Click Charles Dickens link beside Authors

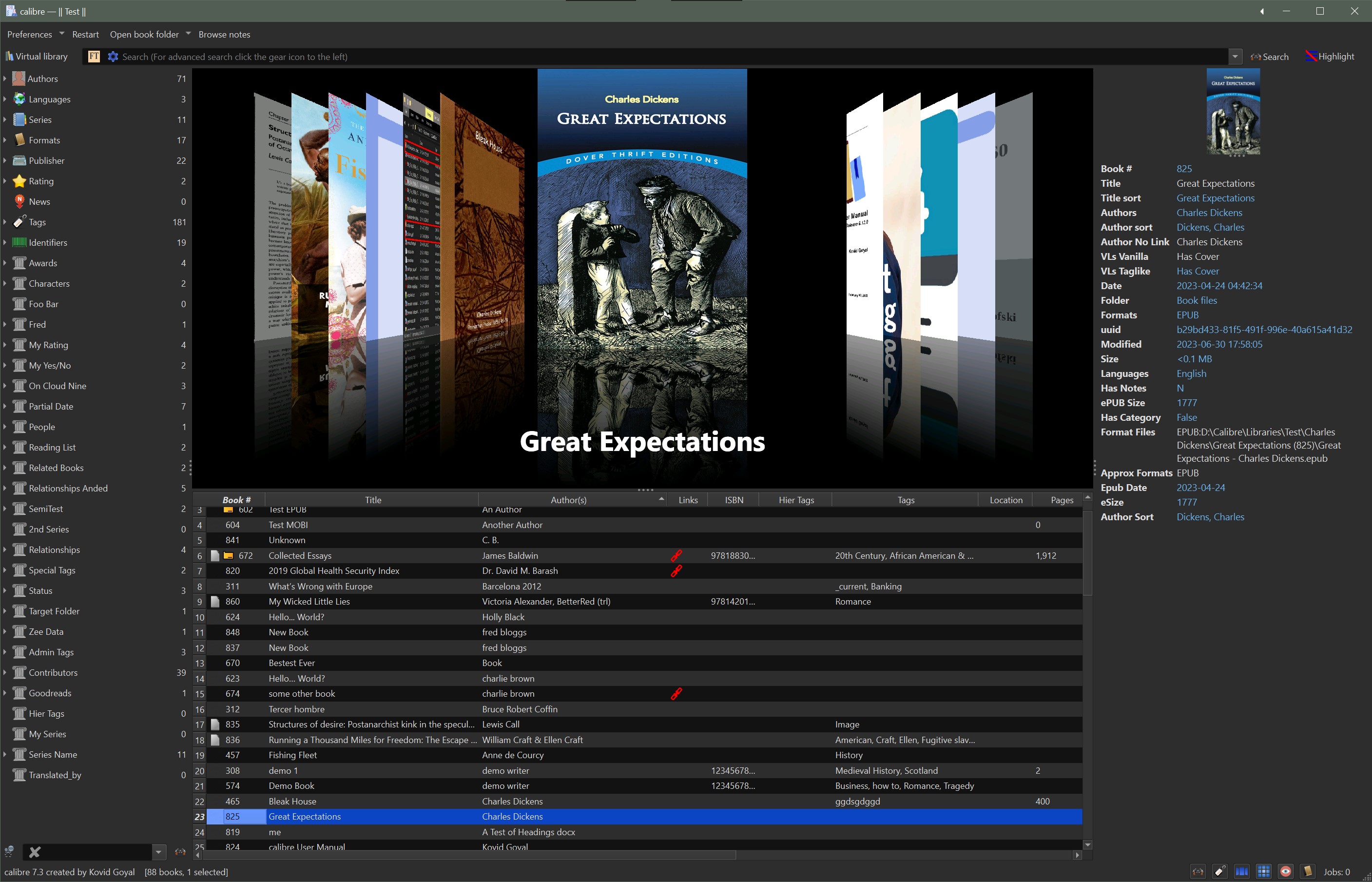click(x=1209, y=213)
